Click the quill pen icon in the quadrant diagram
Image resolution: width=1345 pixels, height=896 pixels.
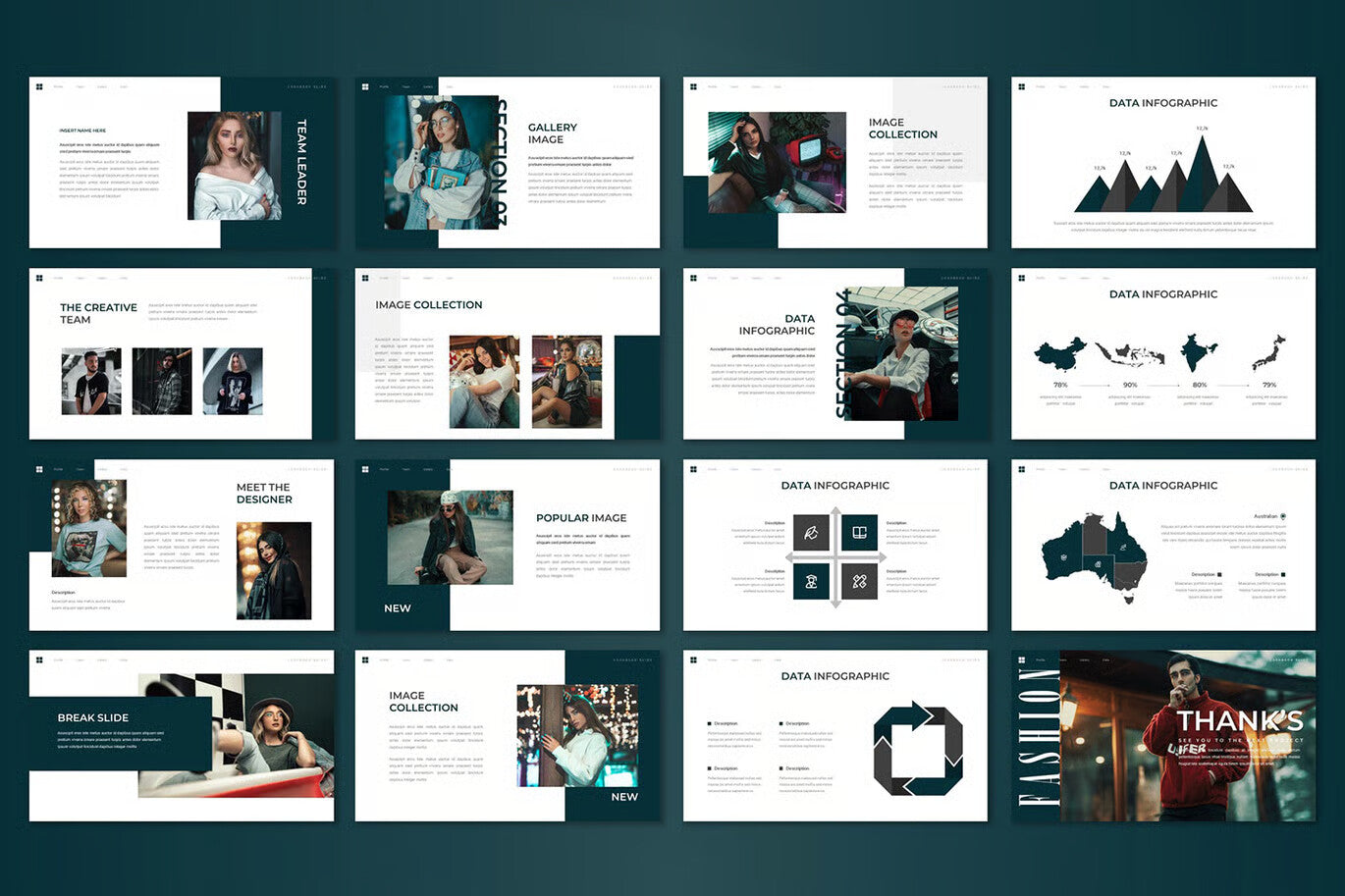tap(811, 532)
